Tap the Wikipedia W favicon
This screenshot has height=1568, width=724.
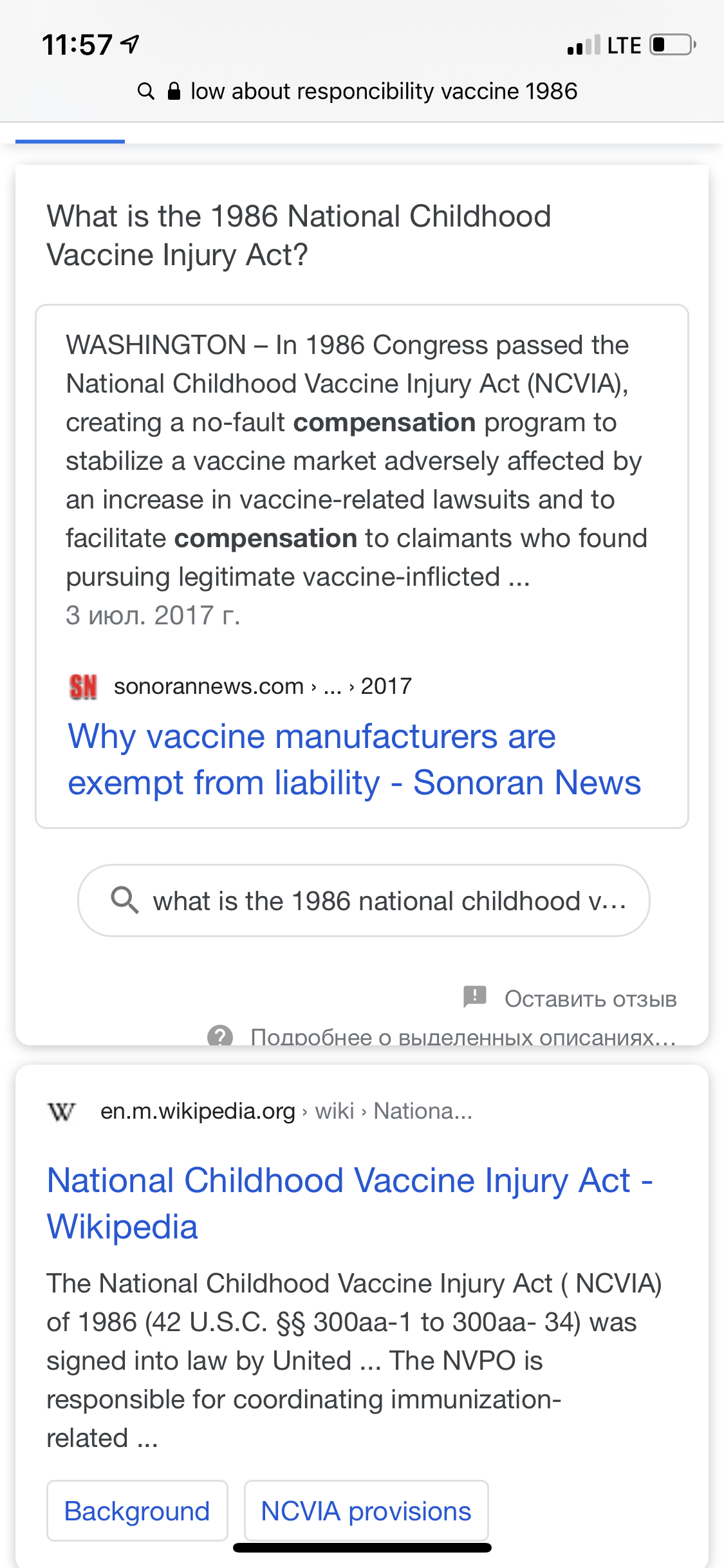(x=62, y=1111)
